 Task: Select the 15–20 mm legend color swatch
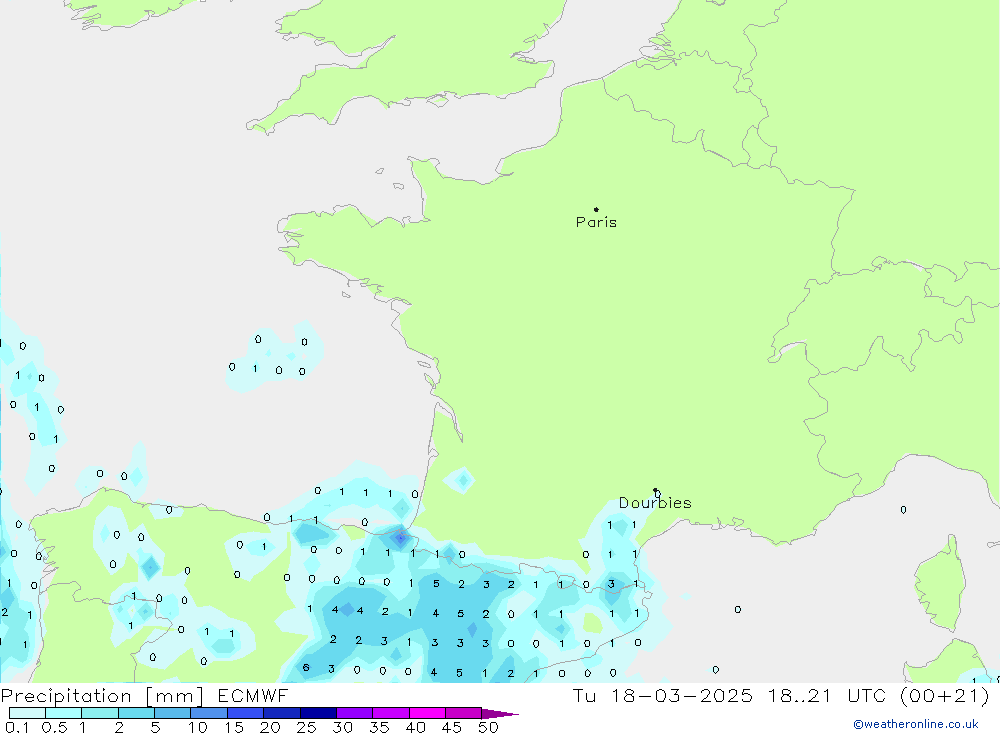tap(246, 713)
